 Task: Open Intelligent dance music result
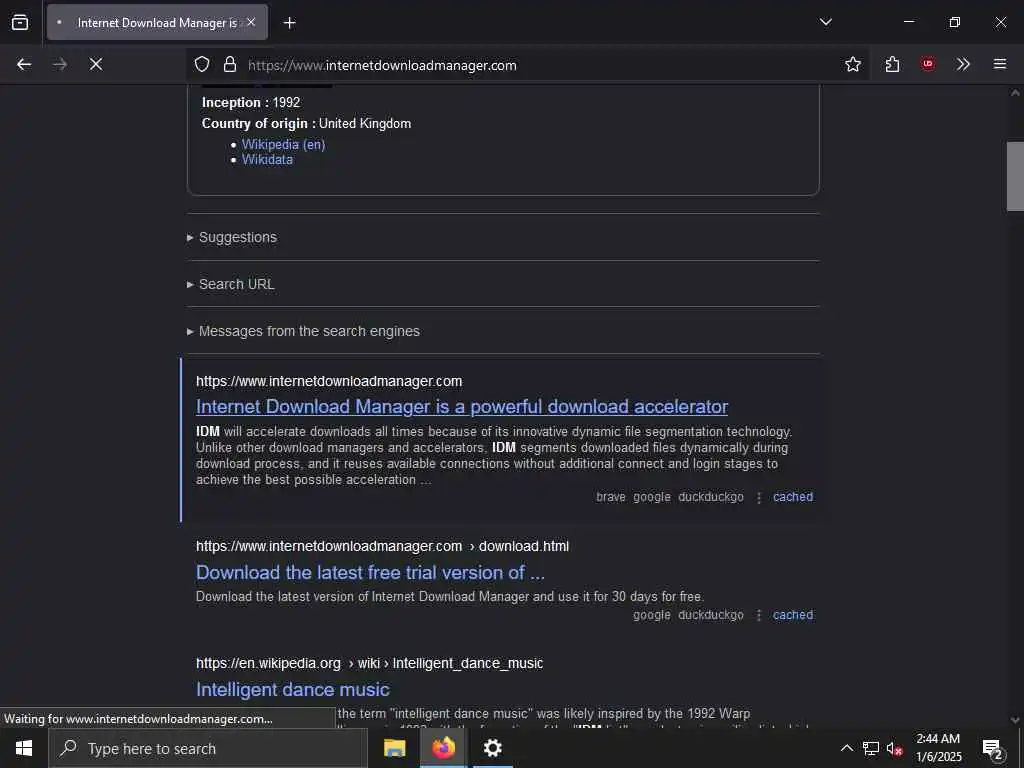[293, 690]
